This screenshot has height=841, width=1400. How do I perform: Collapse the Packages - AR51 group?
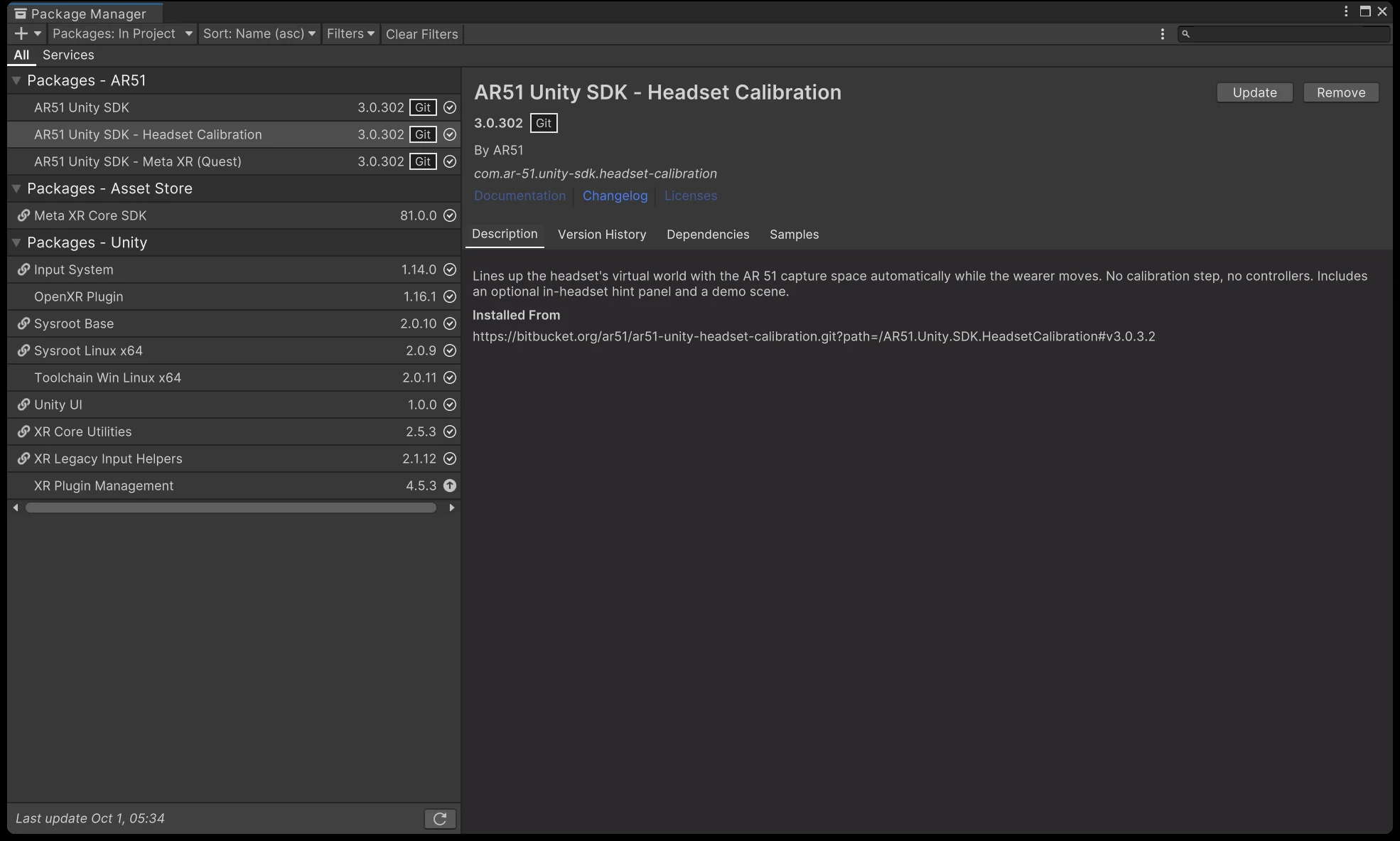[x=16, y=80]
